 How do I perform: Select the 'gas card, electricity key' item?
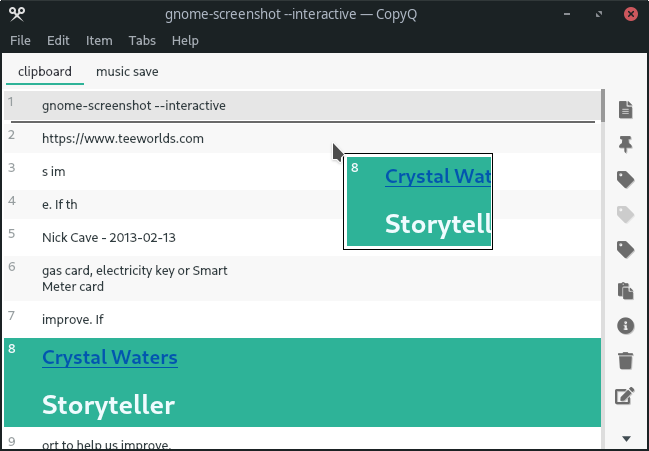pyautogui.click(x=302, y=278)
